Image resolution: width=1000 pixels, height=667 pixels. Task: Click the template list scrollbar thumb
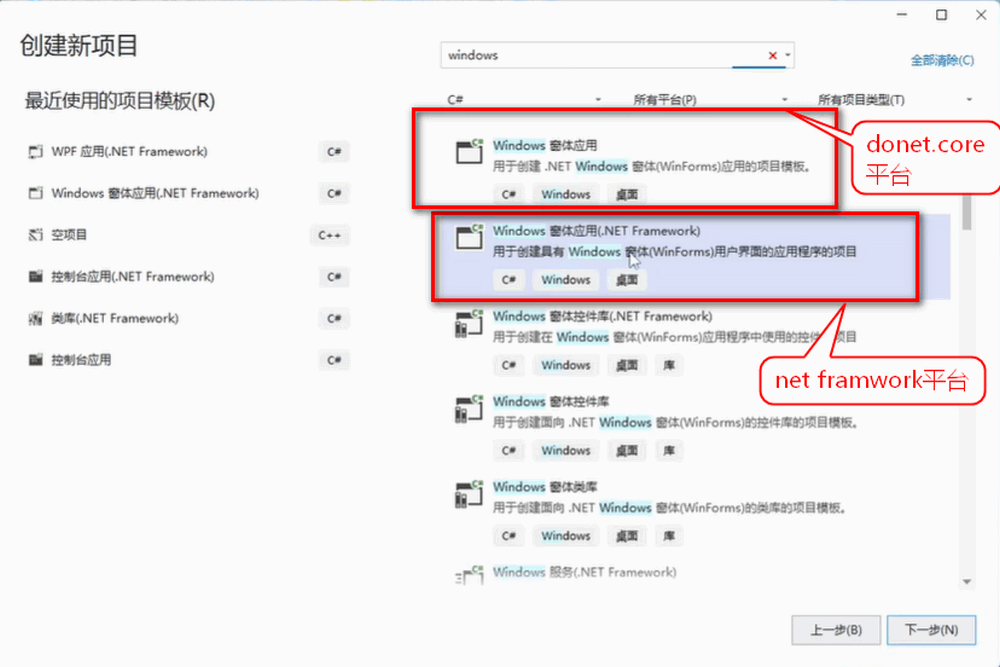[967, 212]
